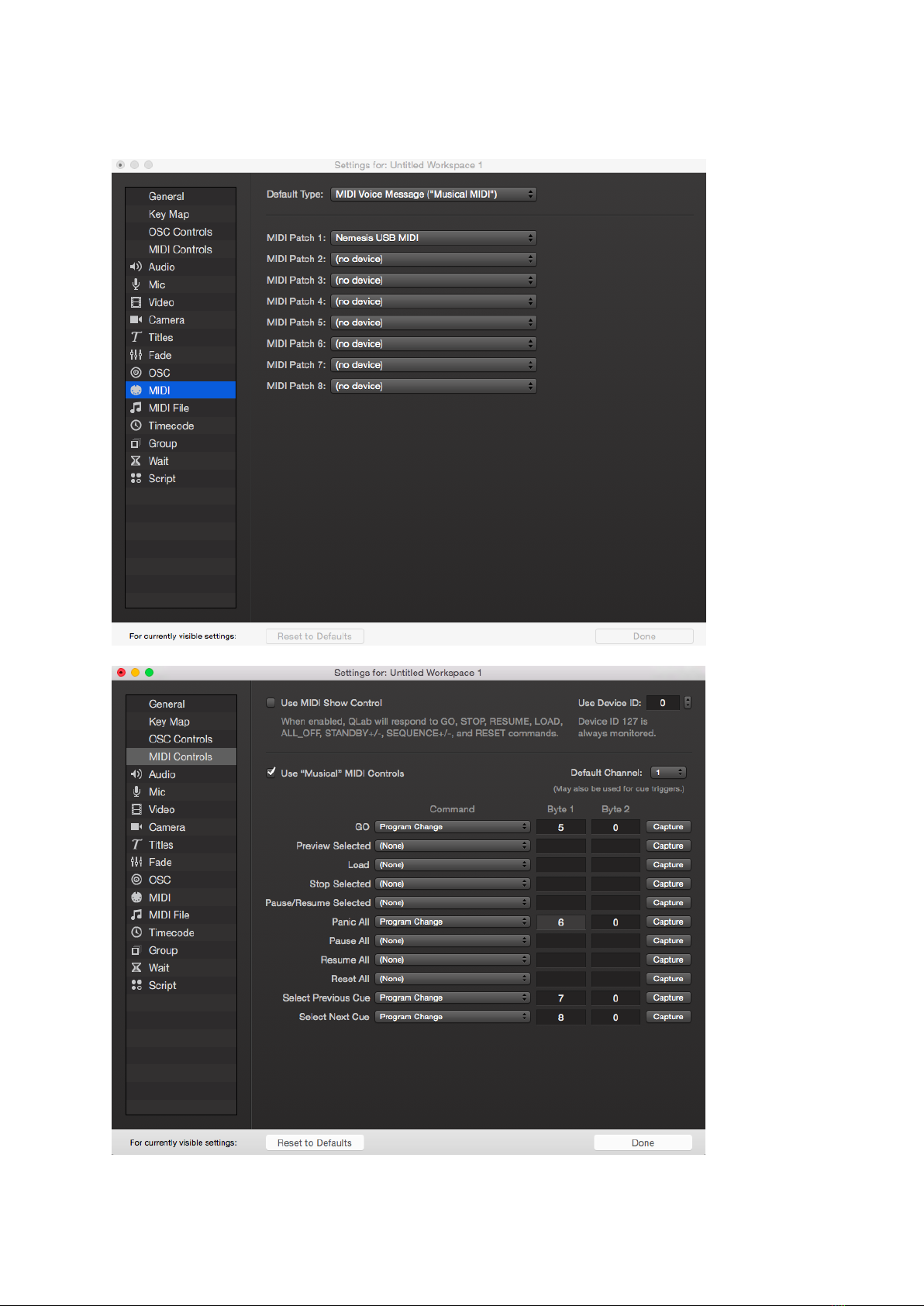Click Capture button for Reset All row
The image size is (924, 1306).
(668, 979)
